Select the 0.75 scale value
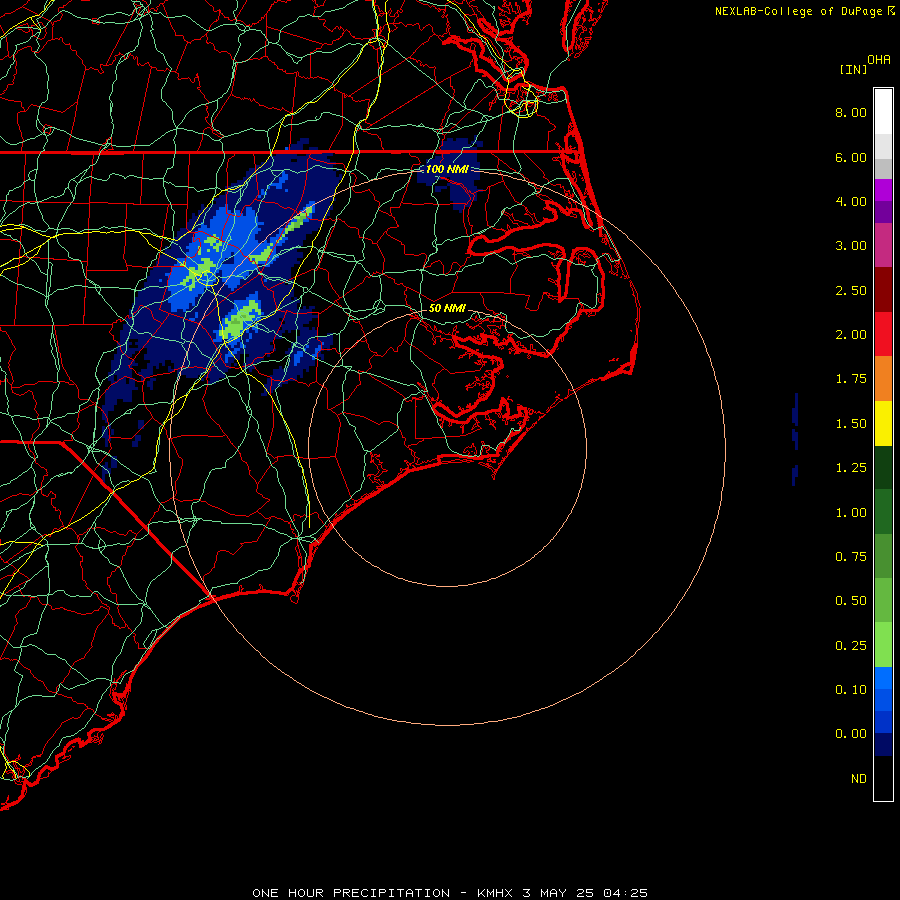 (851, 557)
